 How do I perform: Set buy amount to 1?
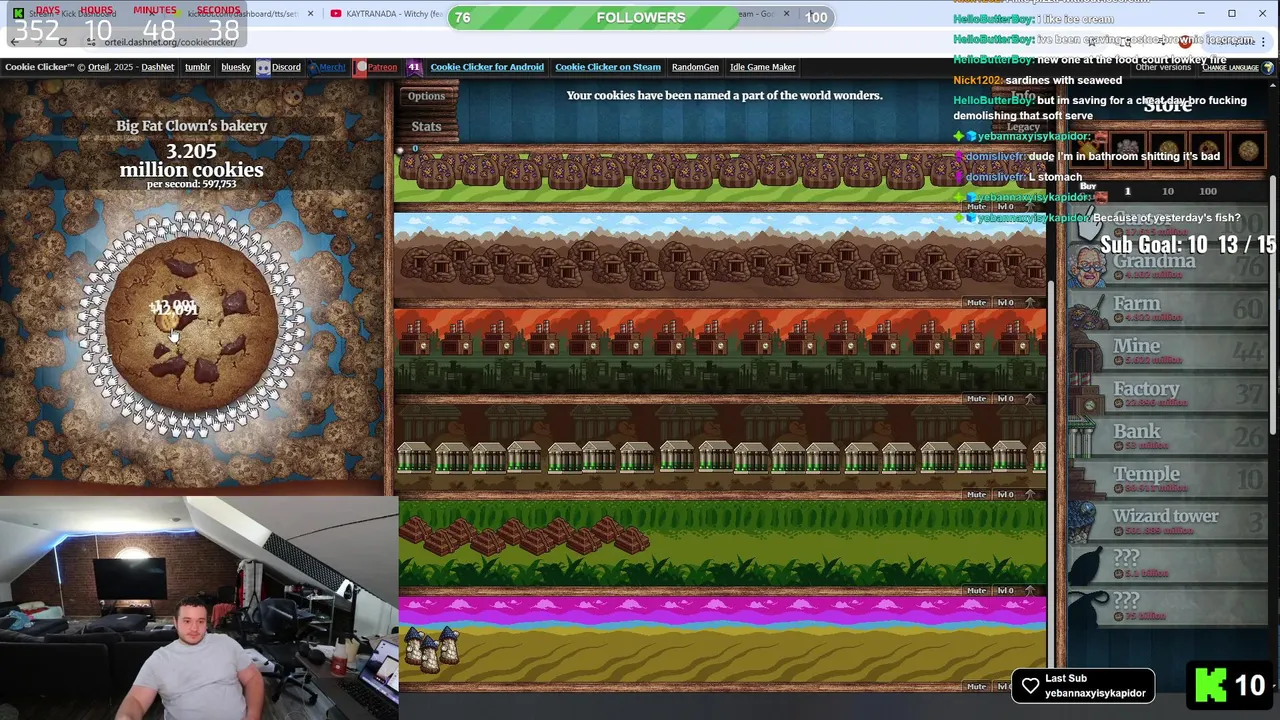click(1128, 191)
